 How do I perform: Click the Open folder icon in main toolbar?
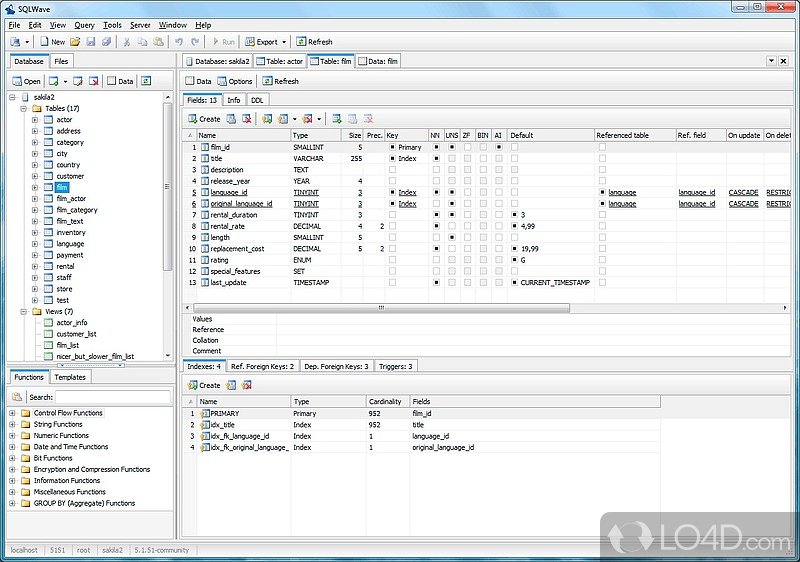[x=73, y=42]
